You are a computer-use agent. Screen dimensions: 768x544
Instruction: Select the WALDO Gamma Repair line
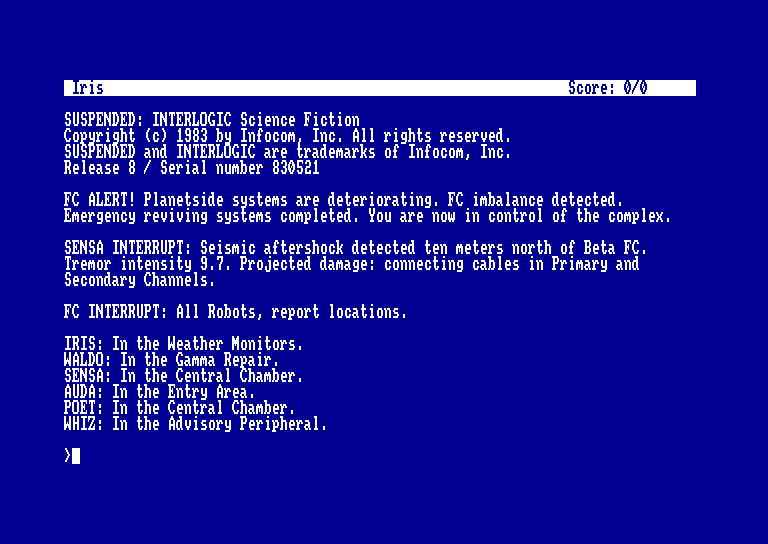pyautogui.click(x=171, y=360)
